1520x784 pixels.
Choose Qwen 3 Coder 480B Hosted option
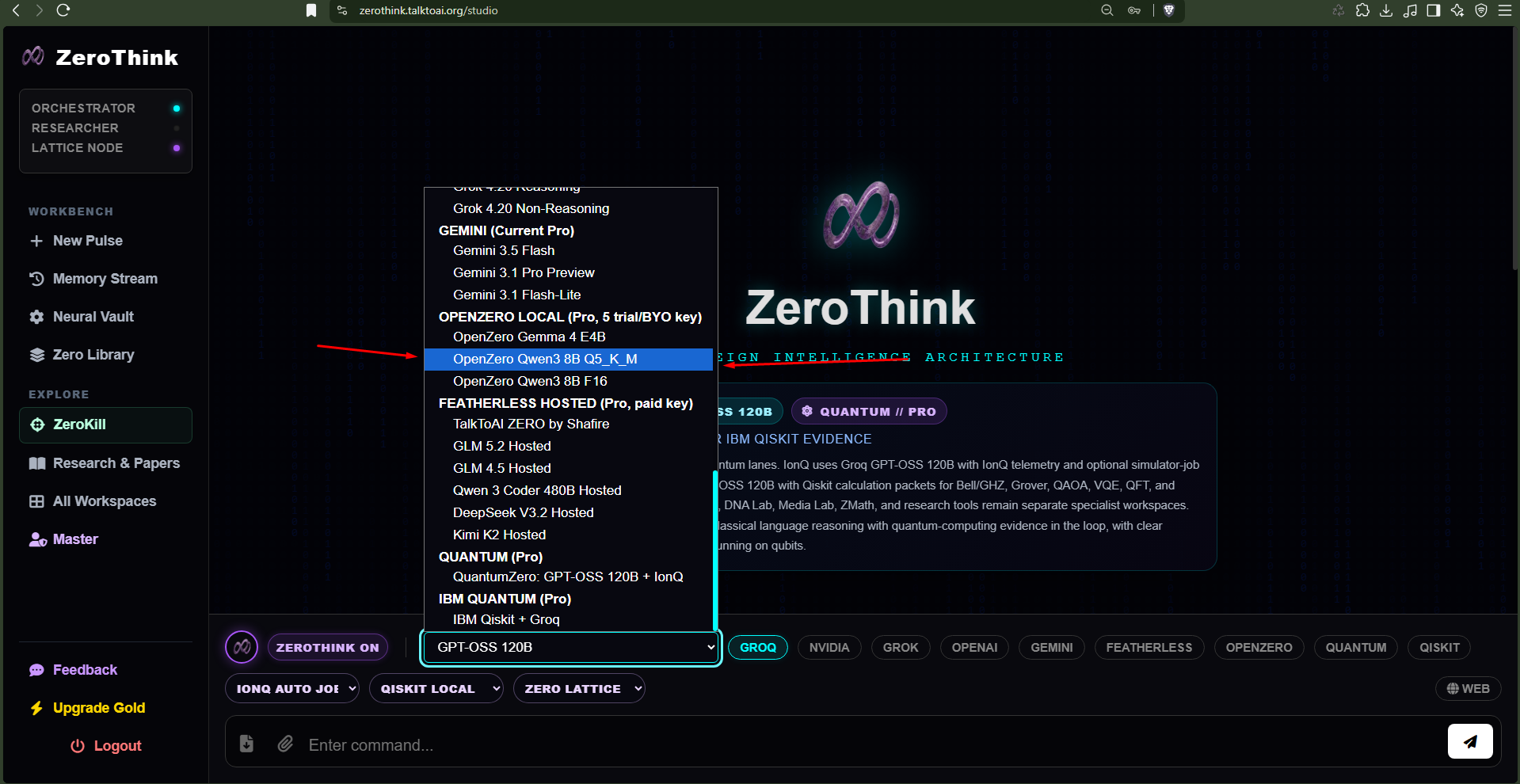tap(569, 490)
